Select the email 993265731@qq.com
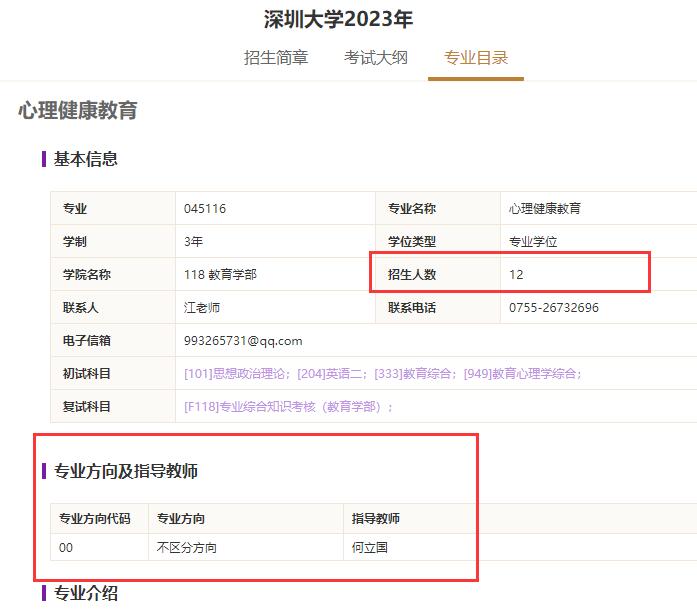Image resolution: width=697 pixels, height=610 pixels. click(243, 341)
